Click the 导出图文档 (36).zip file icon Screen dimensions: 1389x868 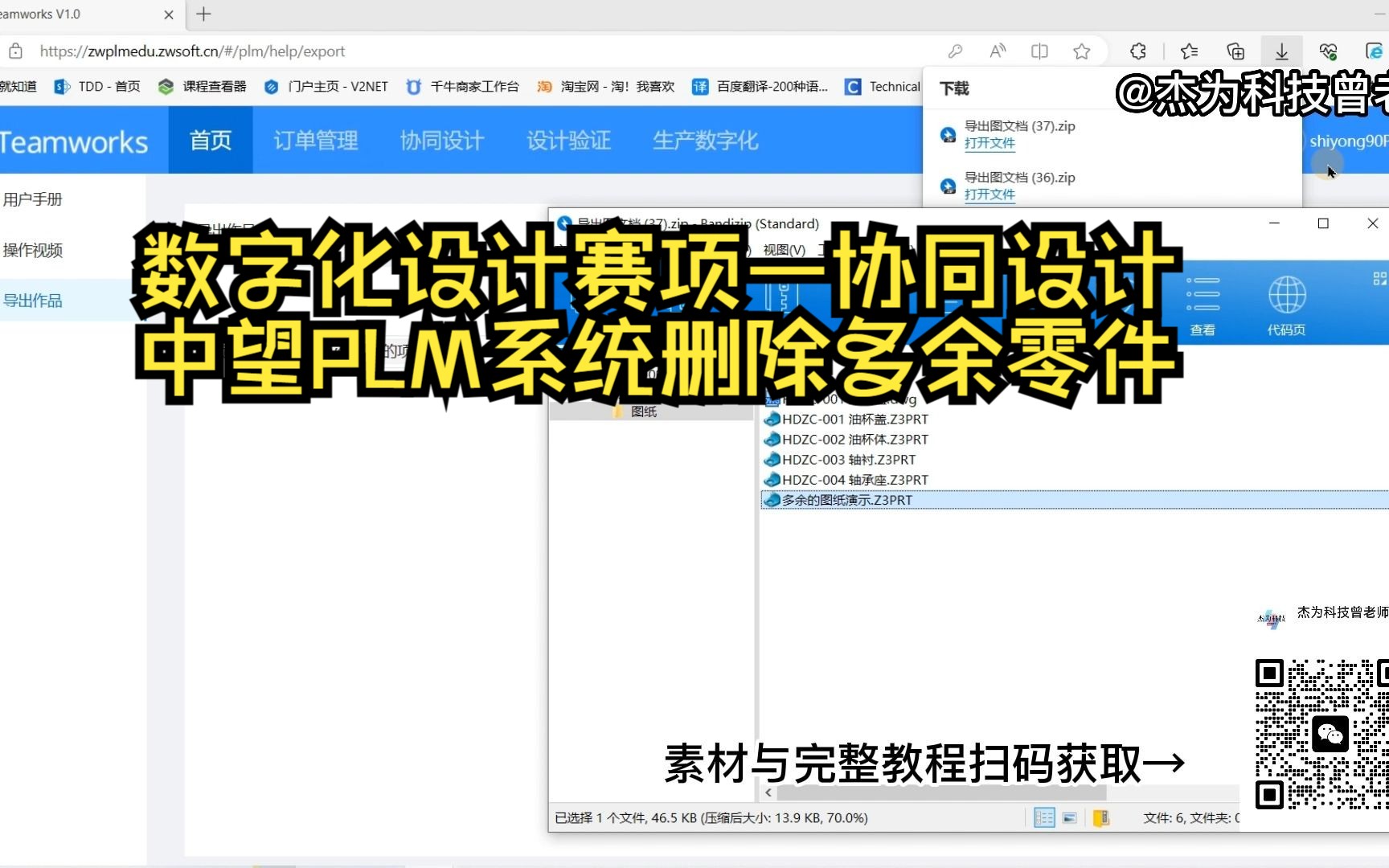[x=949, y=186]
